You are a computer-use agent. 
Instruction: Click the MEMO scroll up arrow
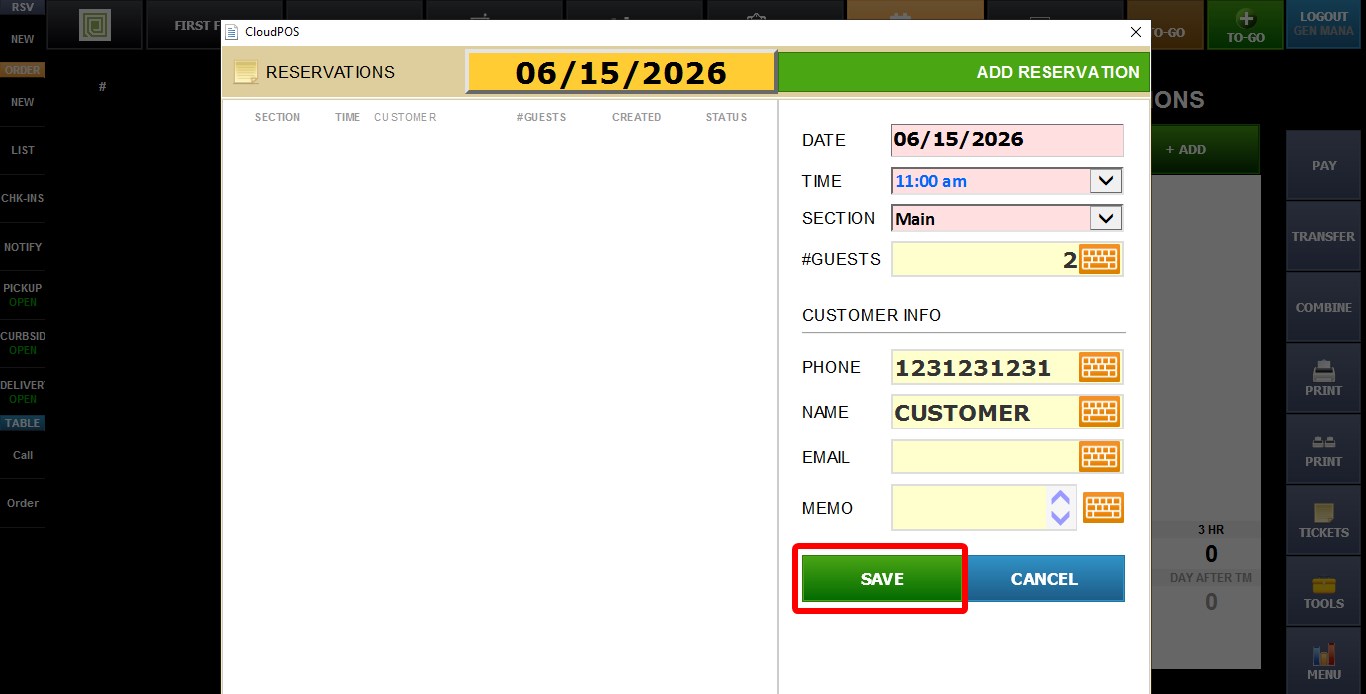coord(1060,497)
